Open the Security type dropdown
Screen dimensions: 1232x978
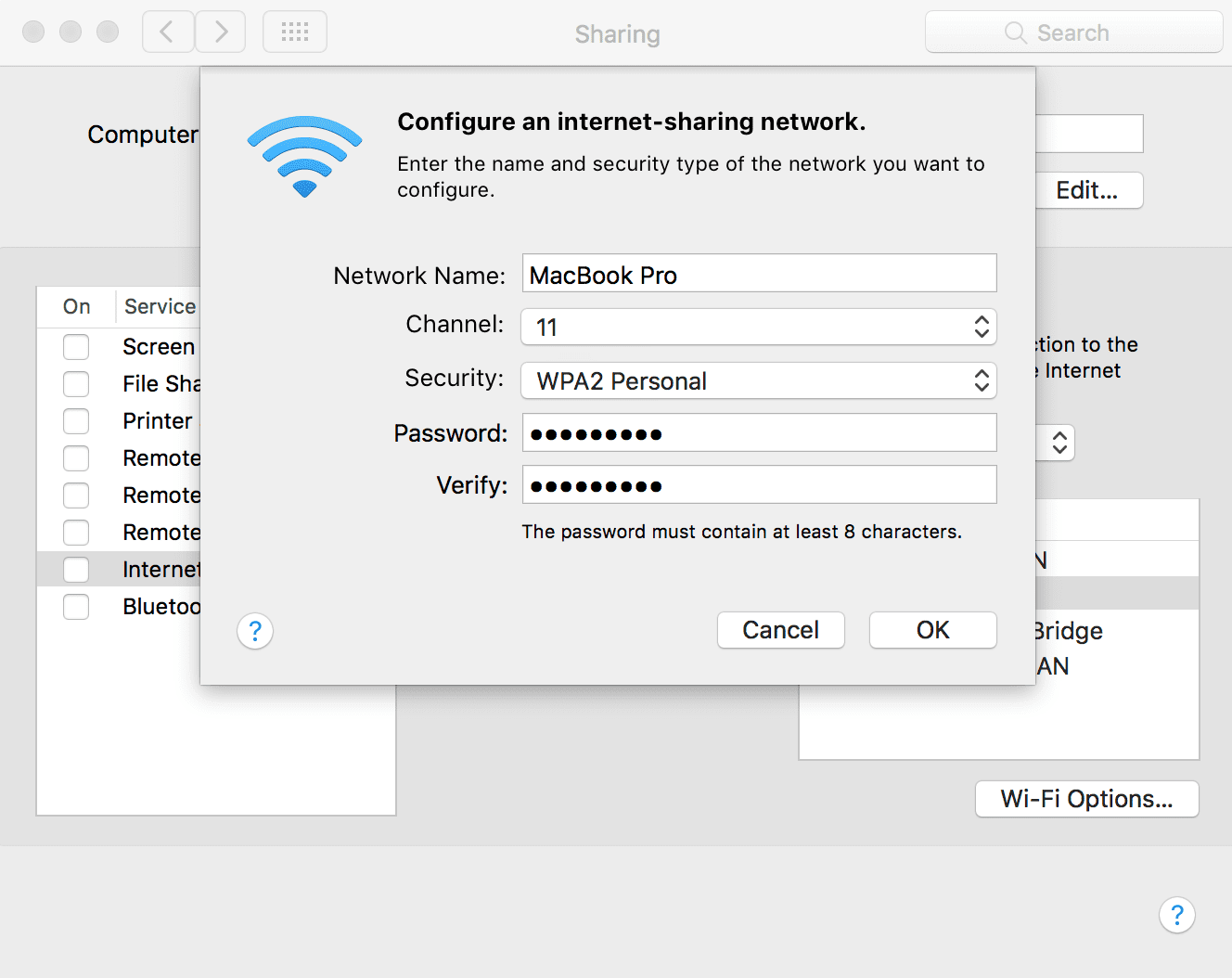(x=758, y=380)
